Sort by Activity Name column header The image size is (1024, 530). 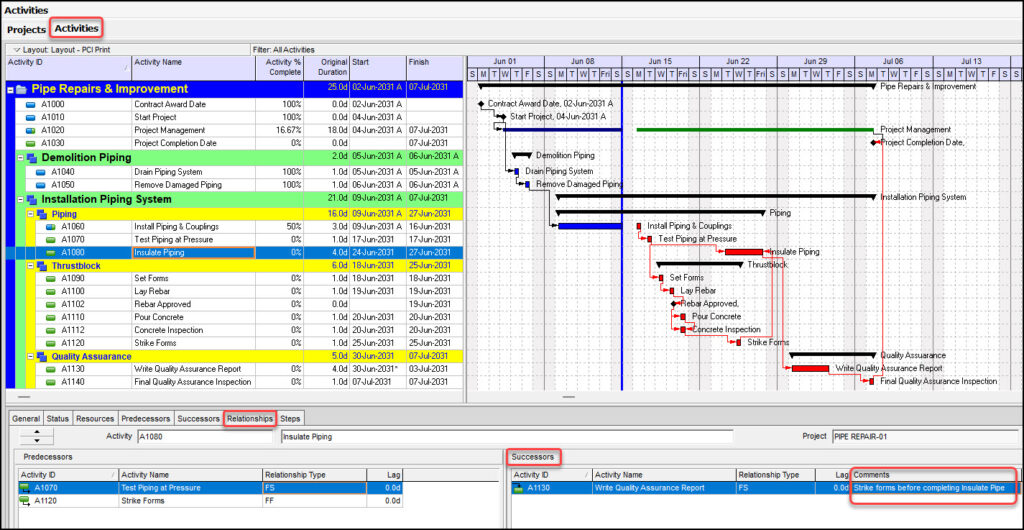coord(193,68)
